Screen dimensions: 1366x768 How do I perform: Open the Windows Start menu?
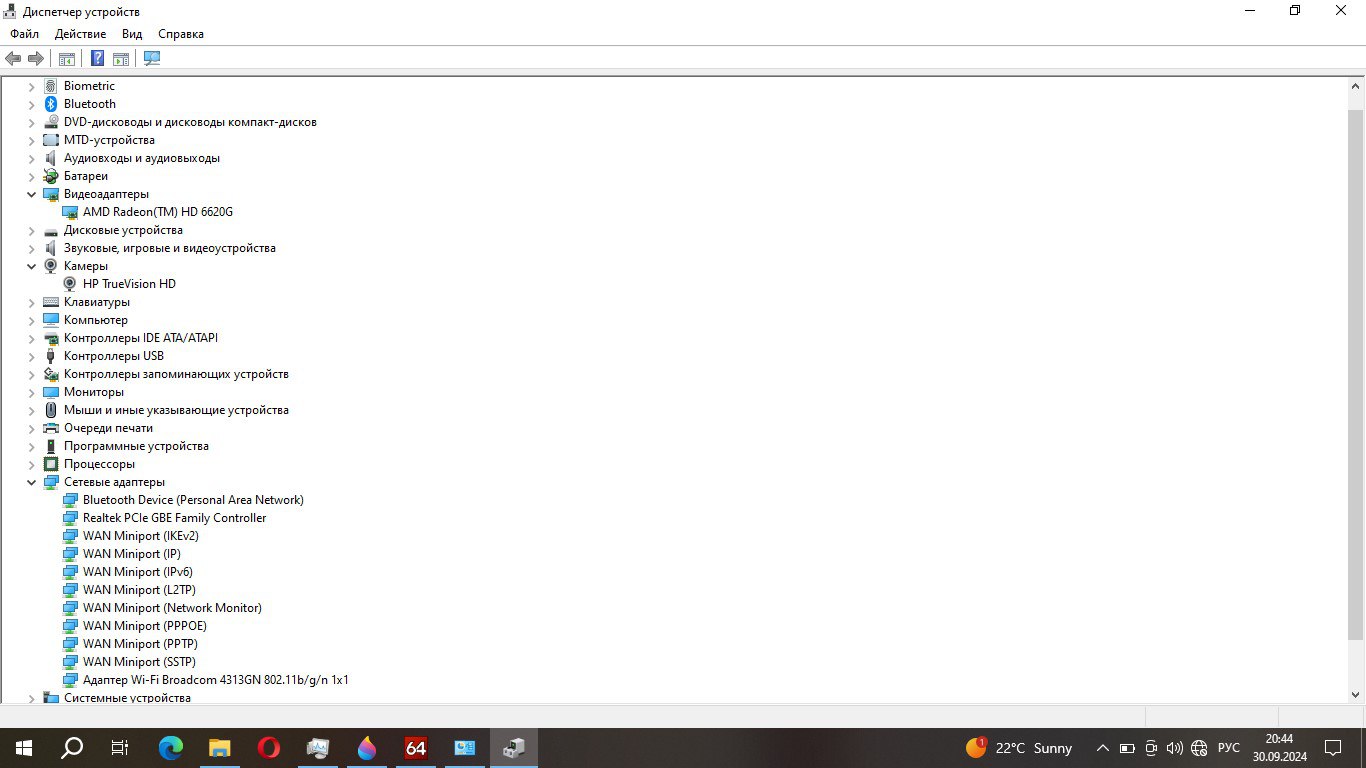click(x=24, y=748)
